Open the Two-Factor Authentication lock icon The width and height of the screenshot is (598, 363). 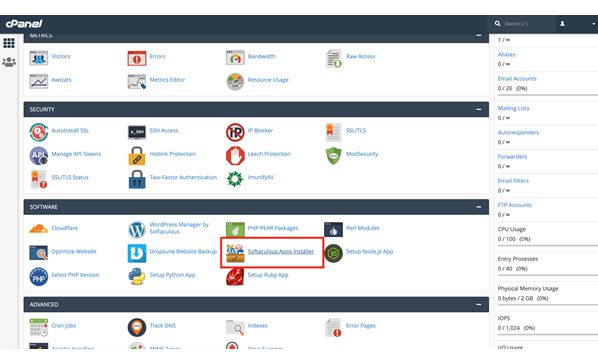pyautogui.click(x=137, y=179)
